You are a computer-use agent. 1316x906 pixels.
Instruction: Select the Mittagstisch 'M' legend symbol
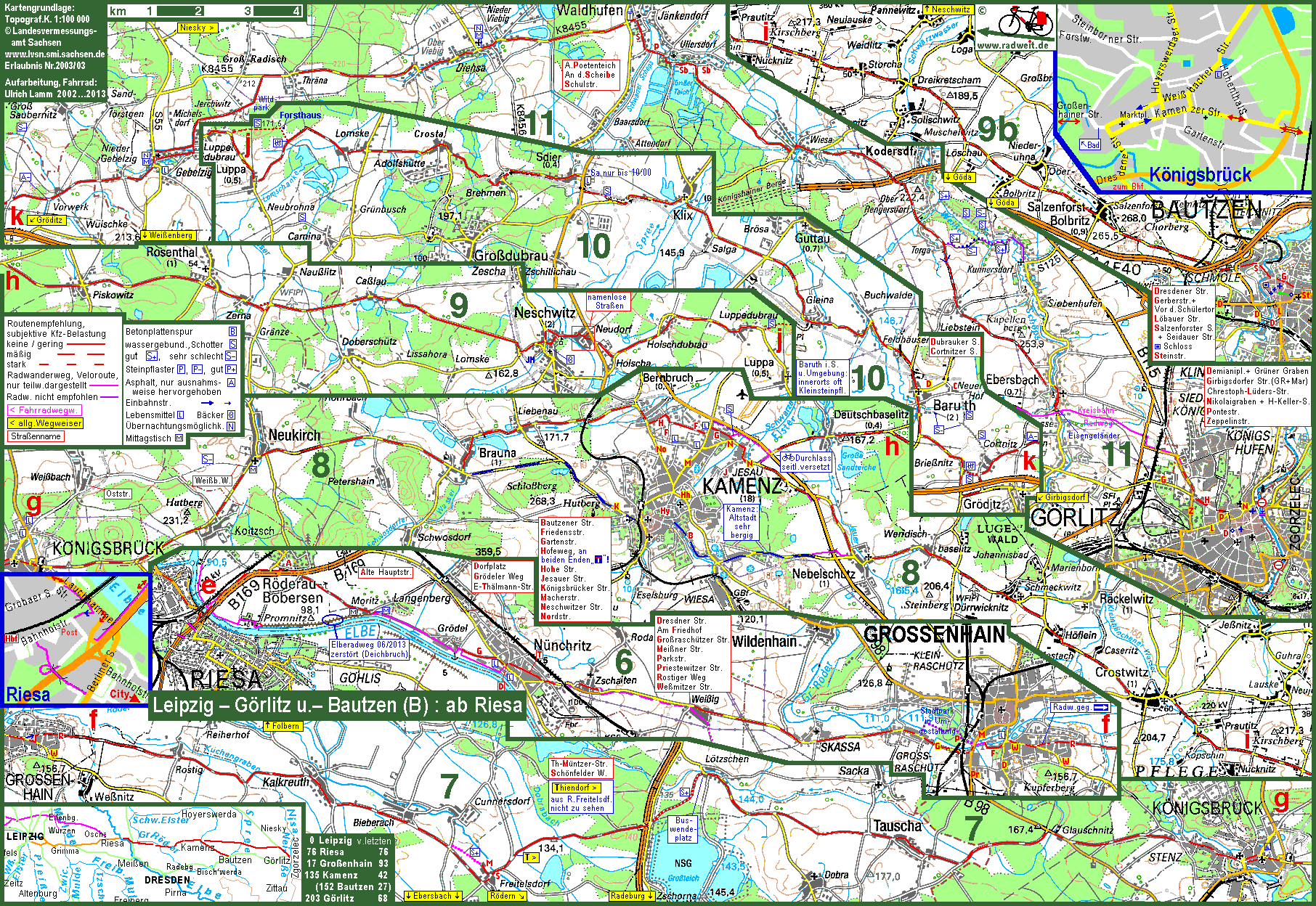179,438
